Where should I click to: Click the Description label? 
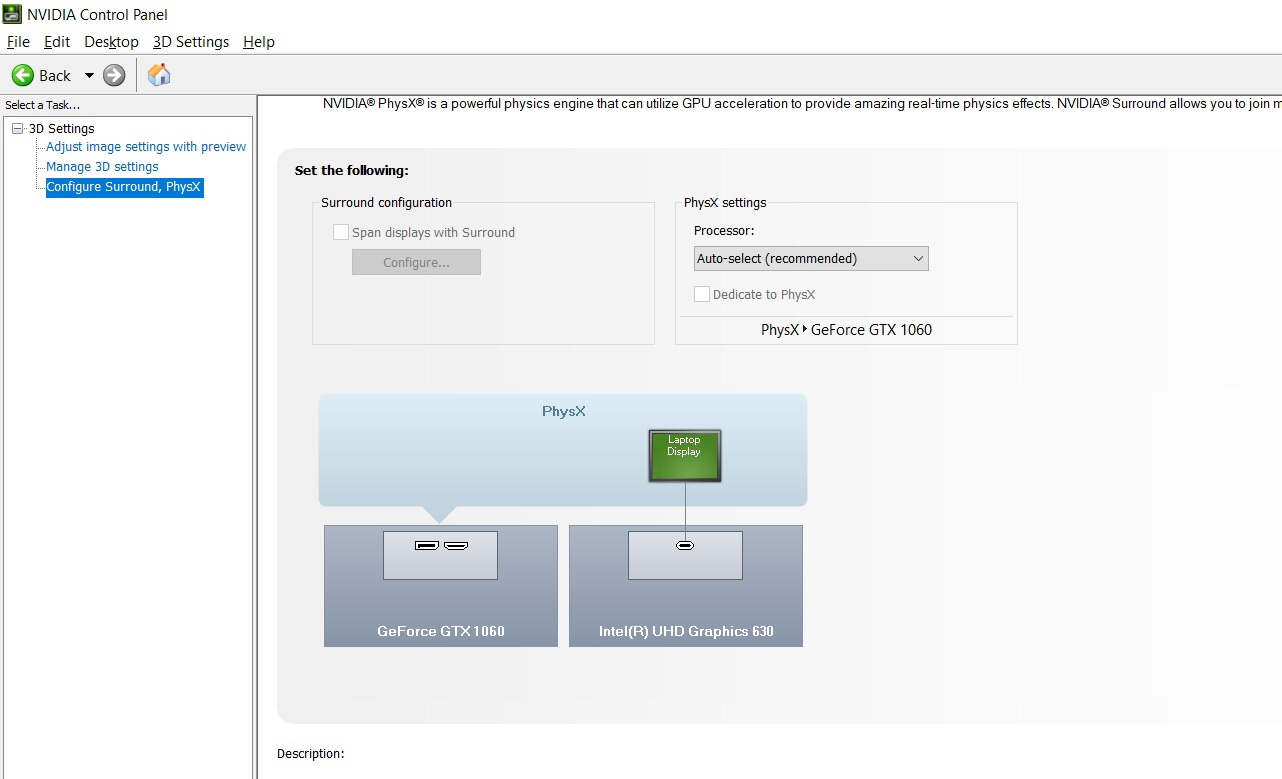(x=311, y=754)
